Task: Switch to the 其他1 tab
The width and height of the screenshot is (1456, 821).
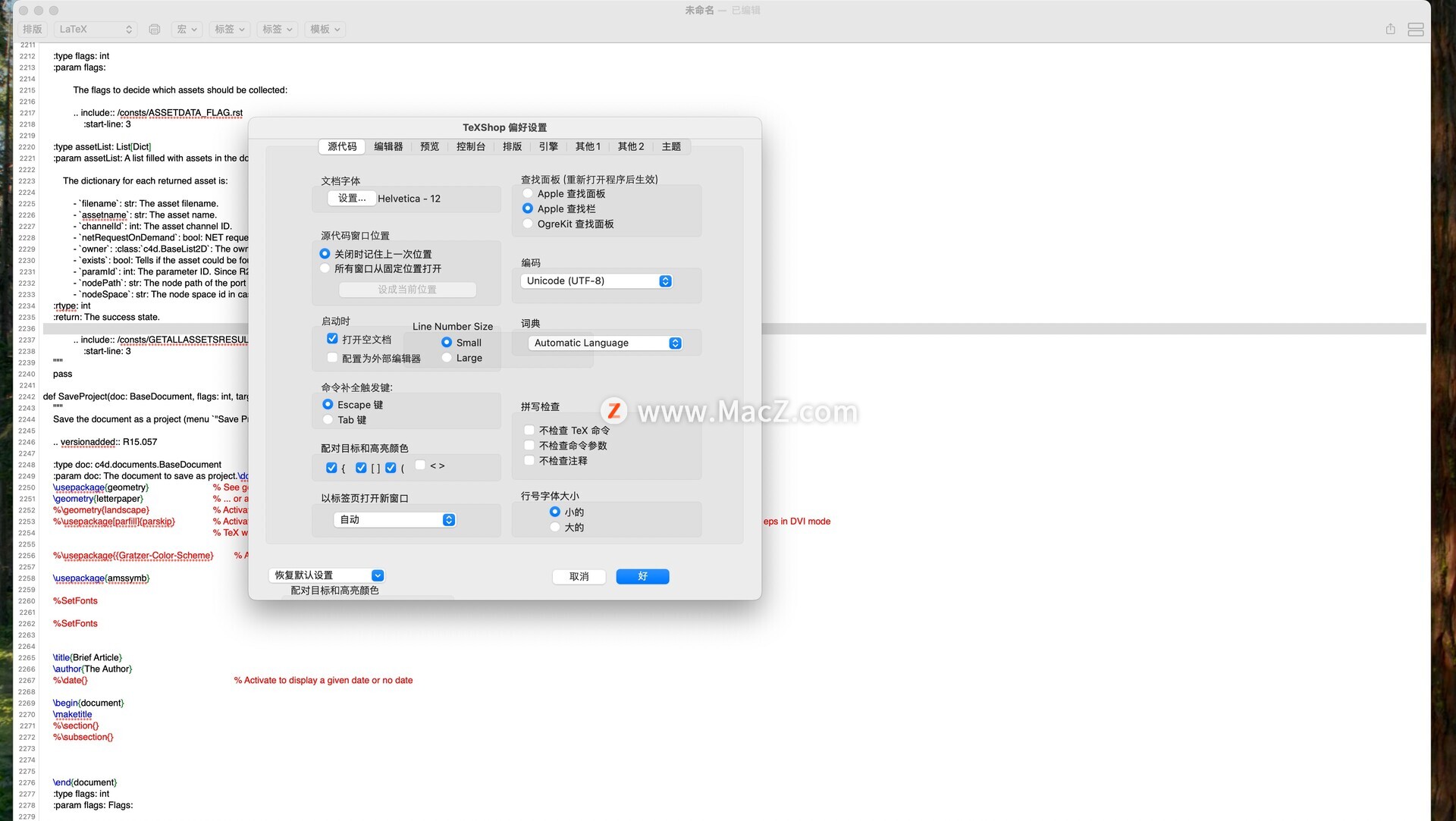Action: point(588,147)
